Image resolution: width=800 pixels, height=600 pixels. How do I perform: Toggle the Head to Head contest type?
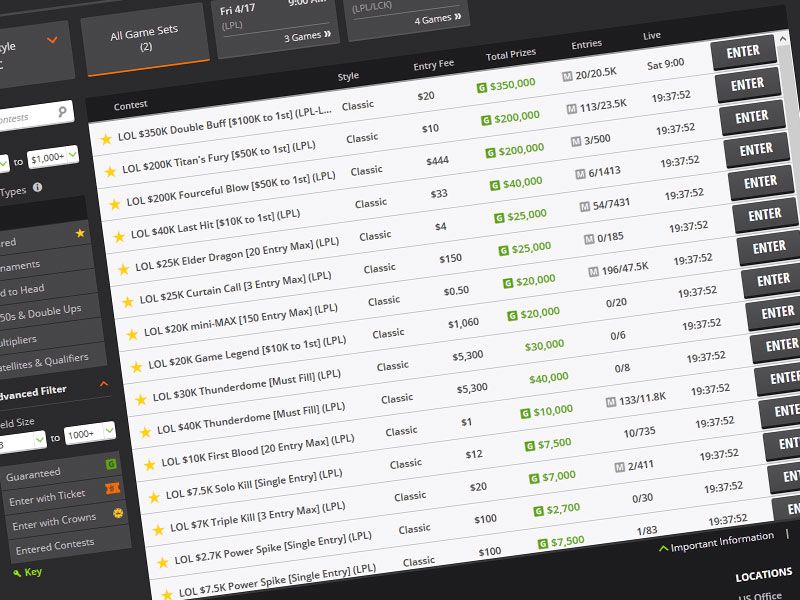coord(48,286)
